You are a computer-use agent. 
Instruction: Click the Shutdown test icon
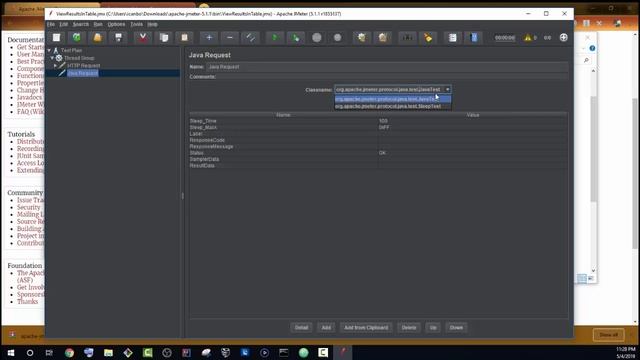(x=338, y=38)
